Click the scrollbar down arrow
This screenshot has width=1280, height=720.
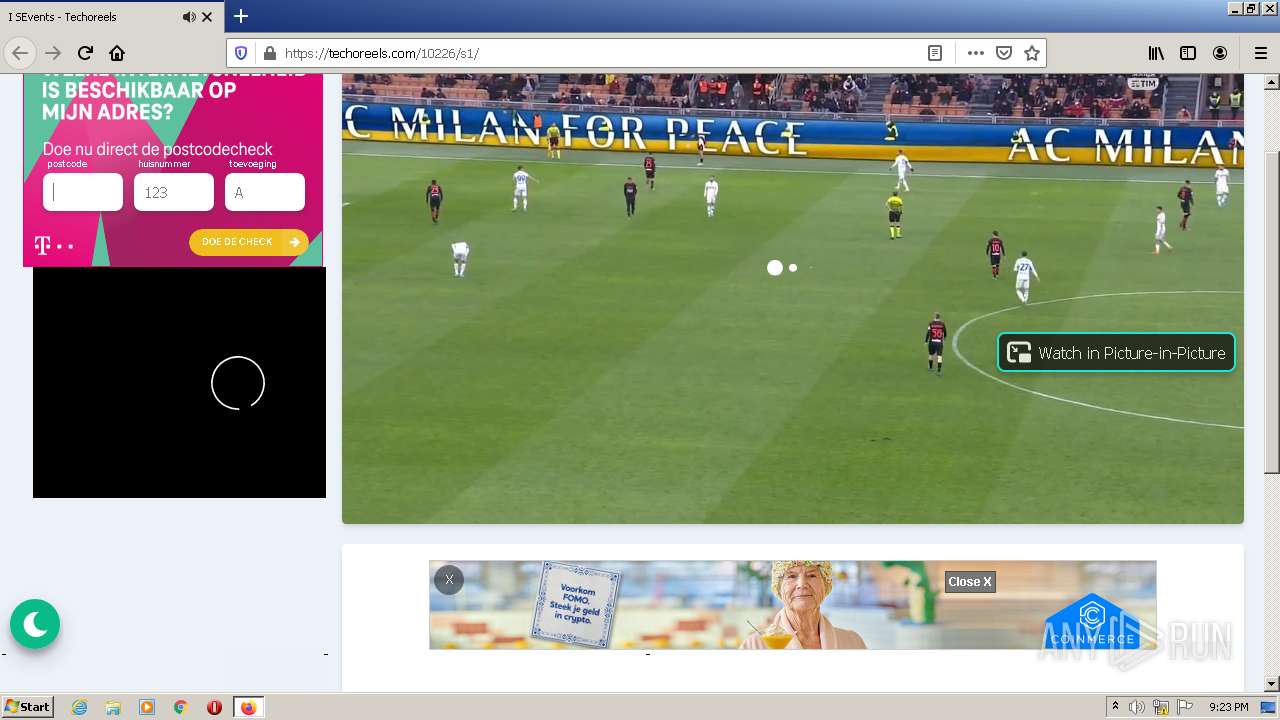coord(1272,684)
